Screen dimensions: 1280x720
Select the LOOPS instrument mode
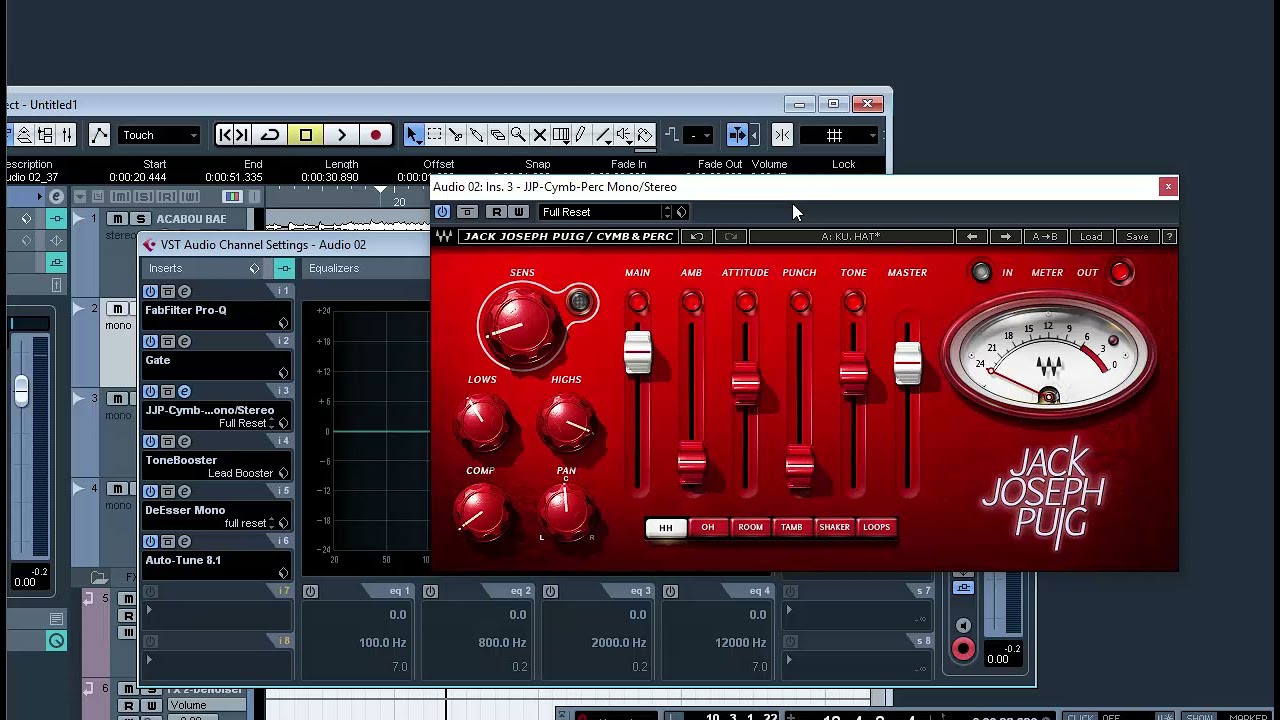click(876, 527)
